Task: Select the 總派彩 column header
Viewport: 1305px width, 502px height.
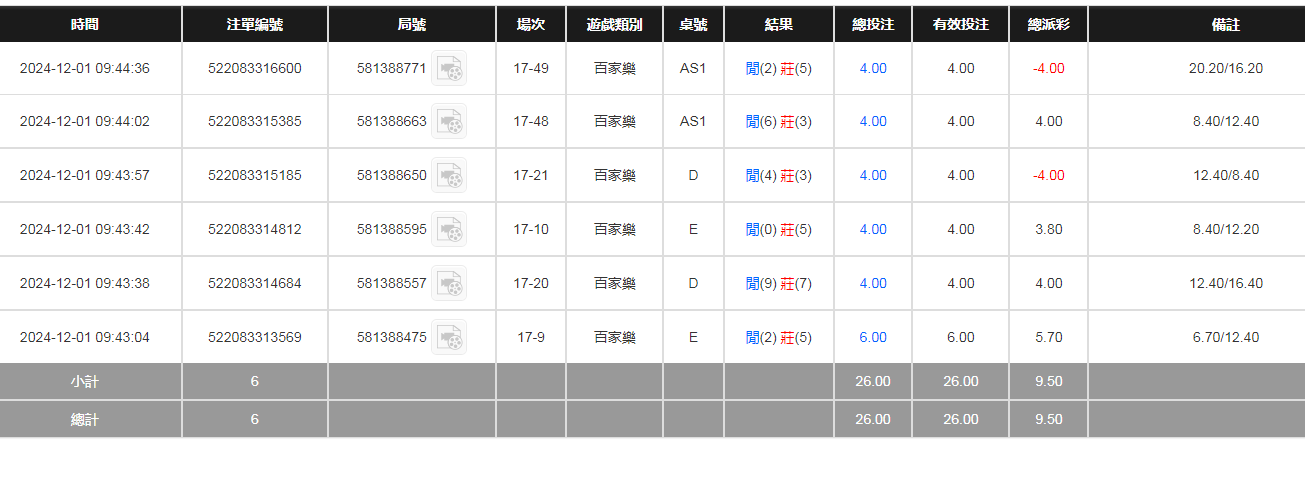Action: [1049, 25]
